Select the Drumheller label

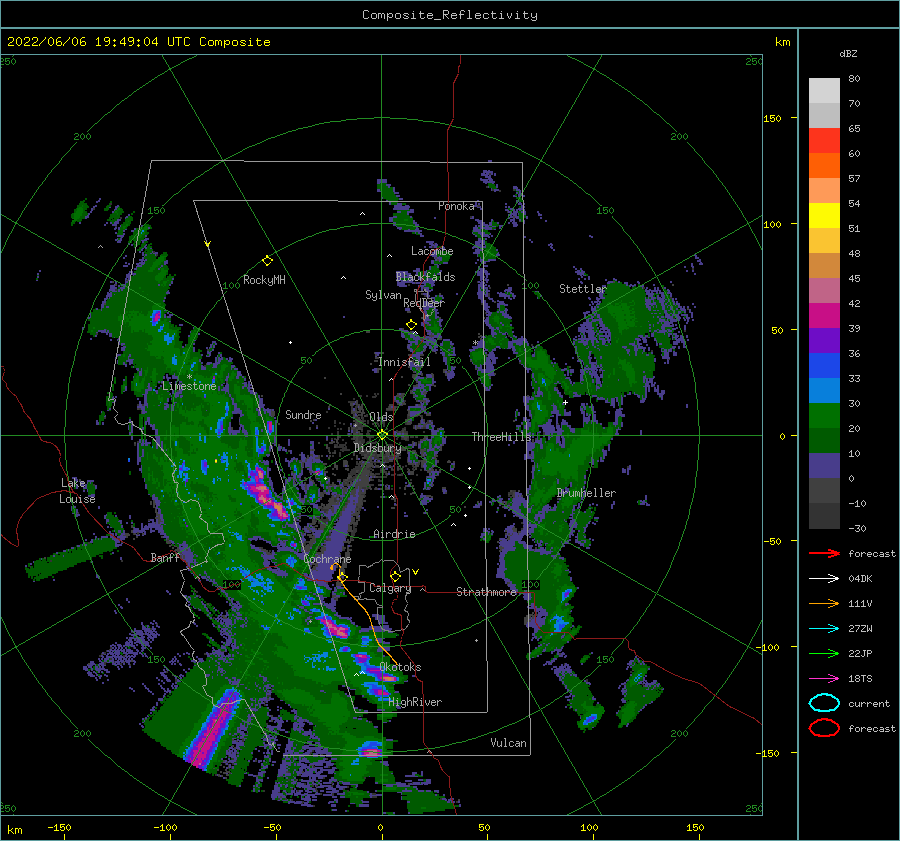(586, 493)
